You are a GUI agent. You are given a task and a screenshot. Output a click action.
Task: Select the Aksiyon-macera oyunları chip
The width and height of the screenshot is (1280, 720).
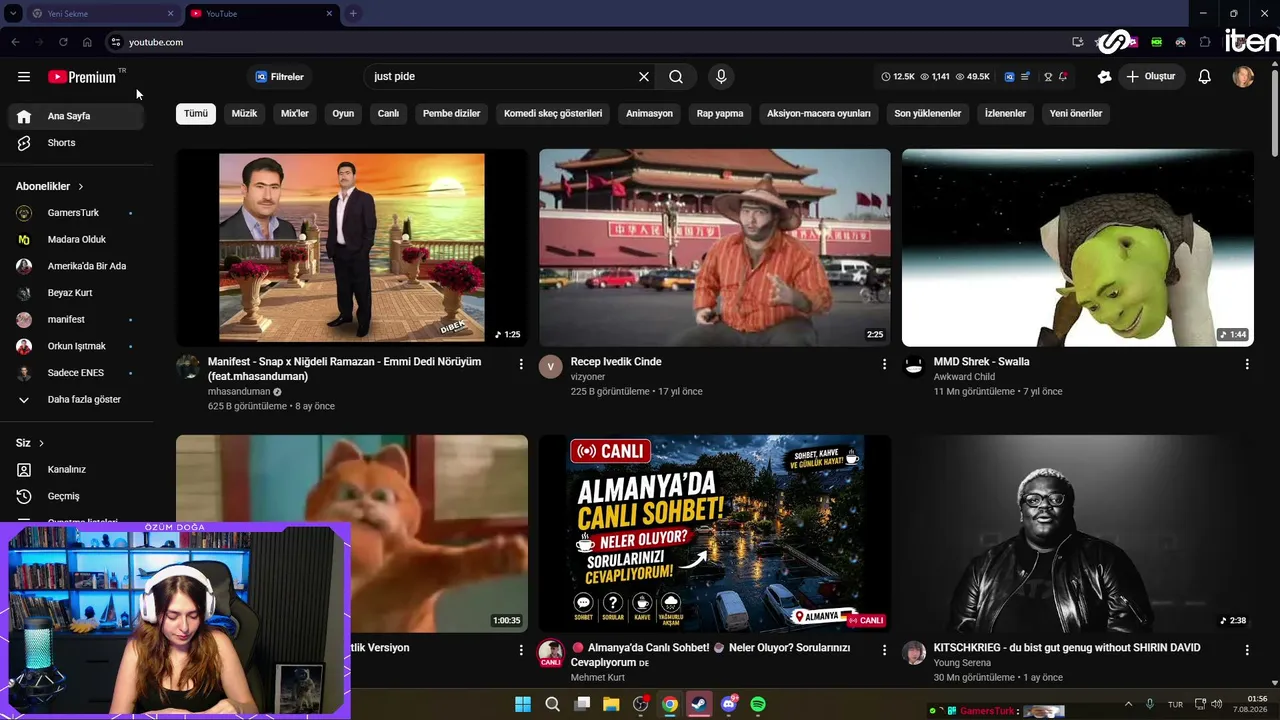819,114
